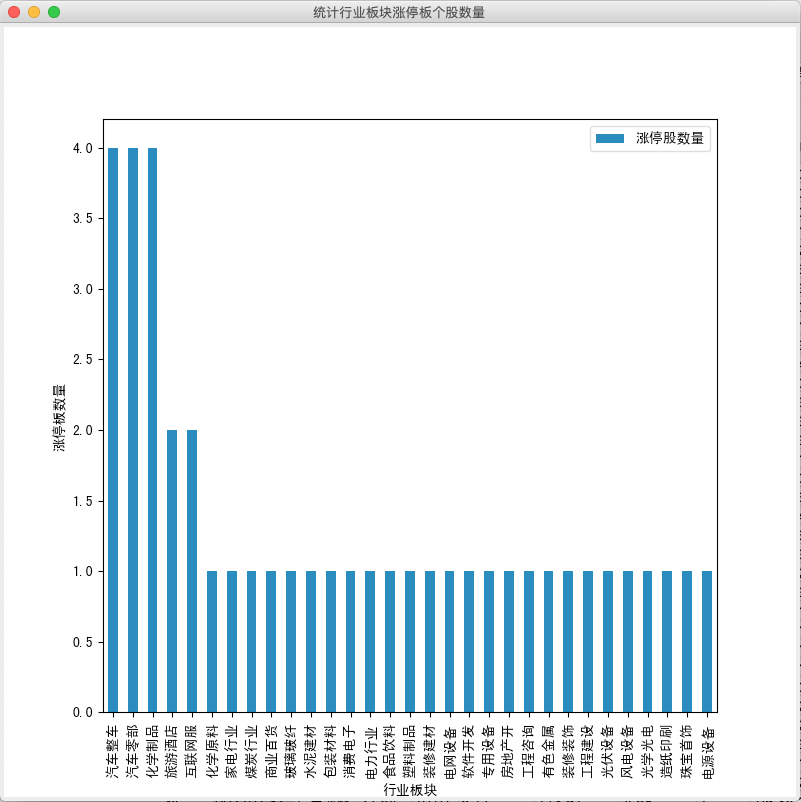Click the x tick label 风电设备
The height and width of the screenshot is (802, 801).
tap(628, 751)
